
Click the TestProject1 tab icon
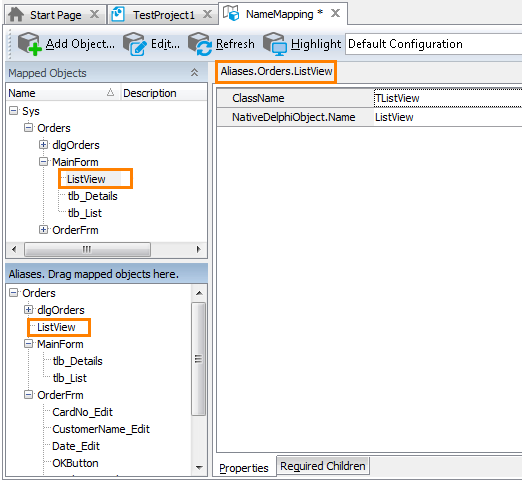(118, 15)
